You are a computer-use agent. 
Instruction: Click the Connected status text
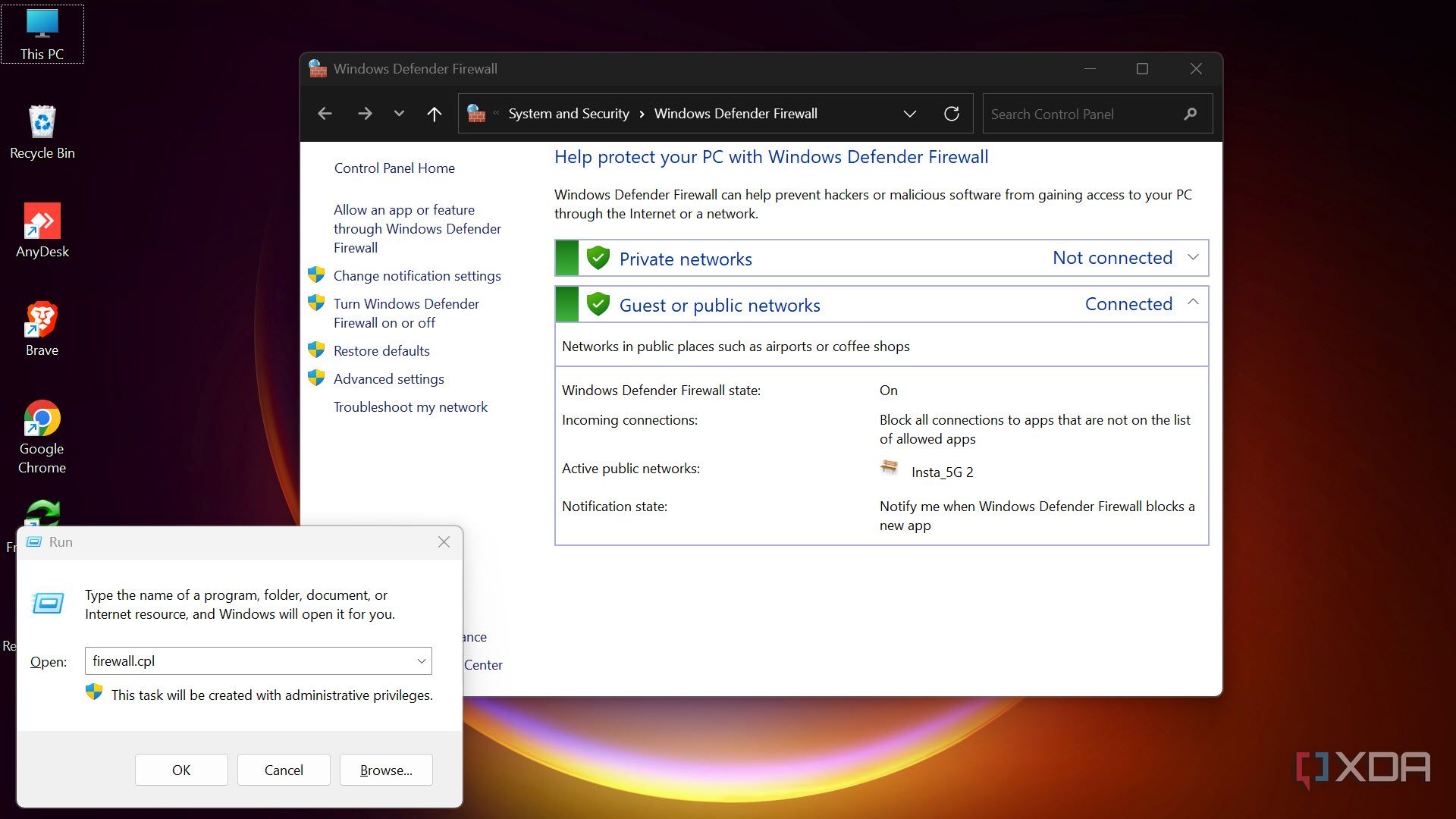pyautogui.click(x=1128, y=304)
